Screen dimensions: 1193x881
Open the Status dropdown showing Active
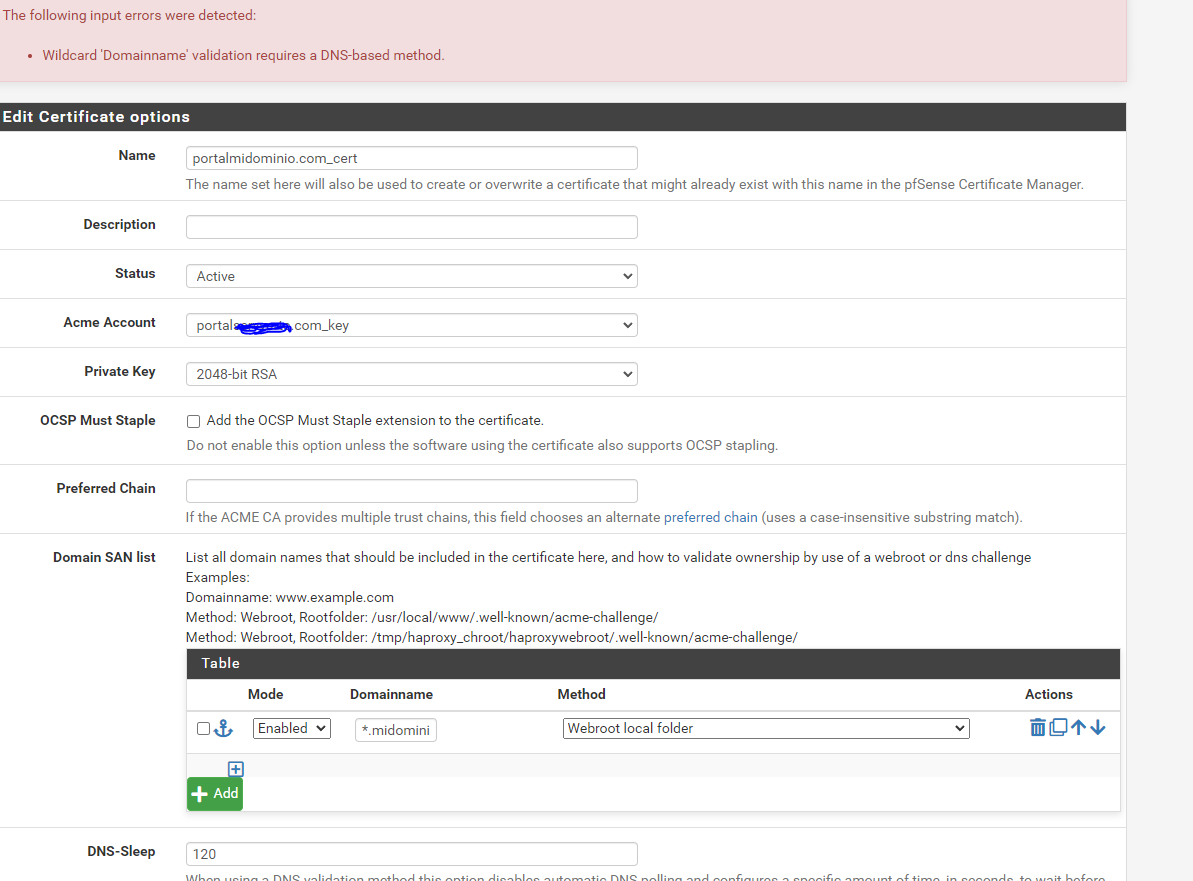(412, 276)
